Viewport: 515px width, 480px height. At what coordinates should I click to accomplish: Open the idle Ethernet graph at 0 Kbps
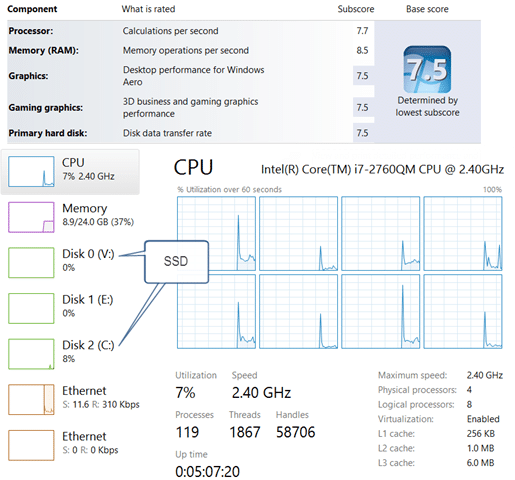tap(31, 445)
